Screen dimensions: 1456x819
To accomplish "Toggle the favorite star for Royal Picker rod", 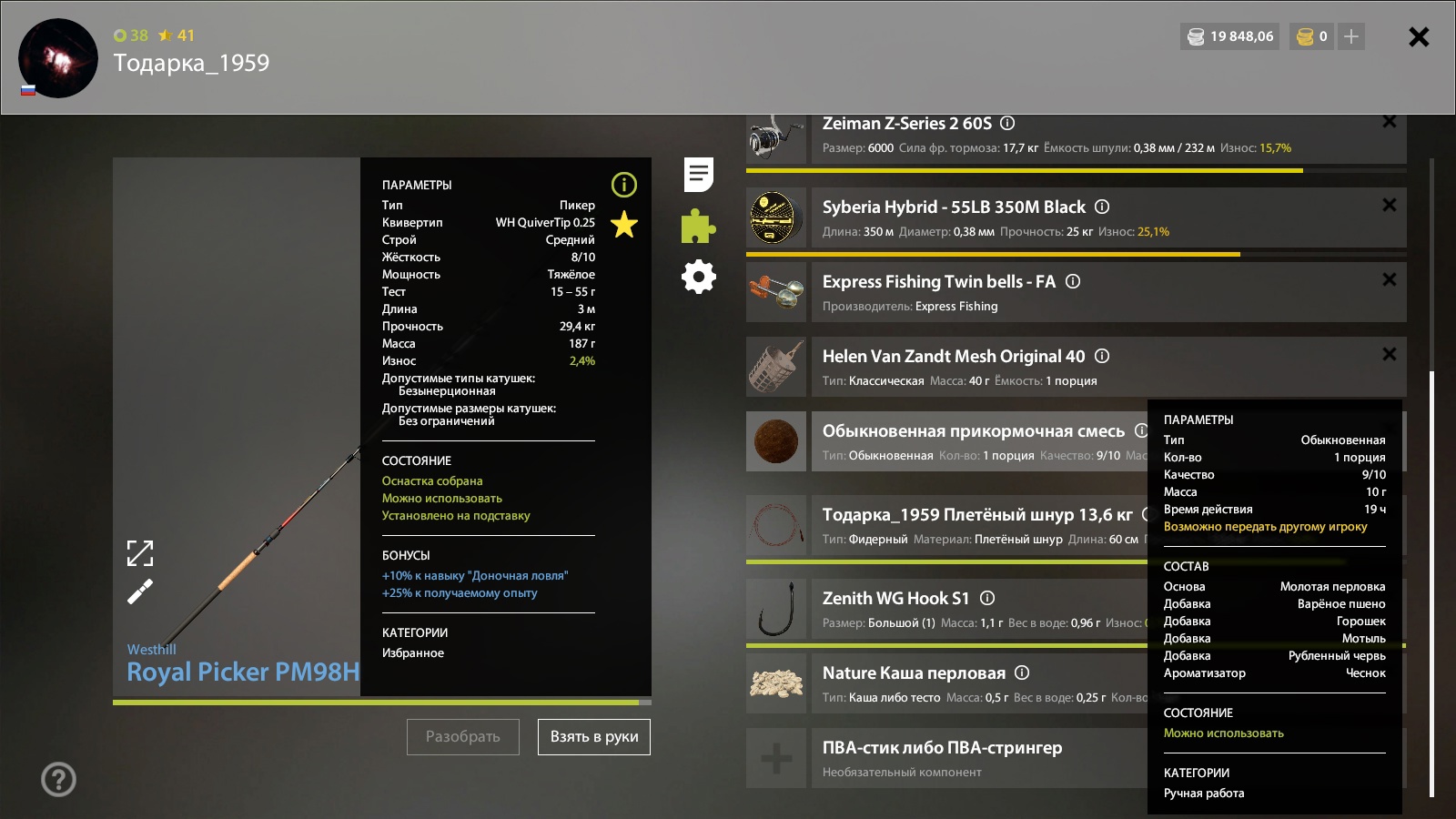I will [624, 224].
